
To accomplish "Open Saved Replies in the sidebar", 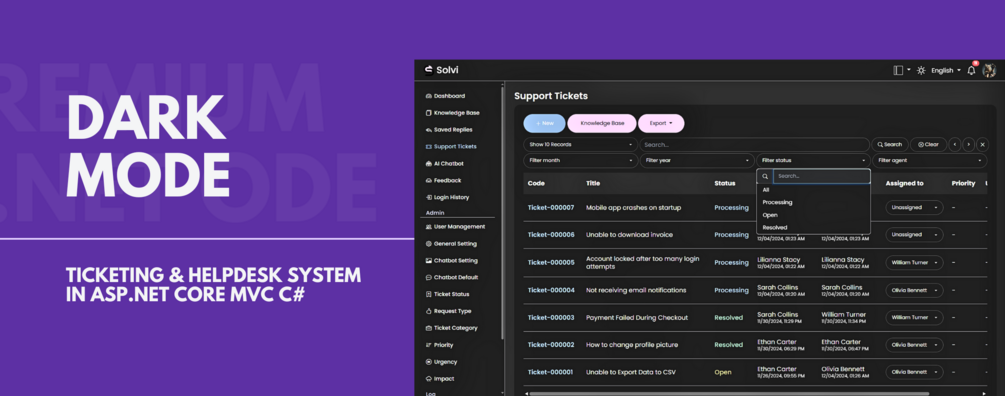I will pos(453,129).
